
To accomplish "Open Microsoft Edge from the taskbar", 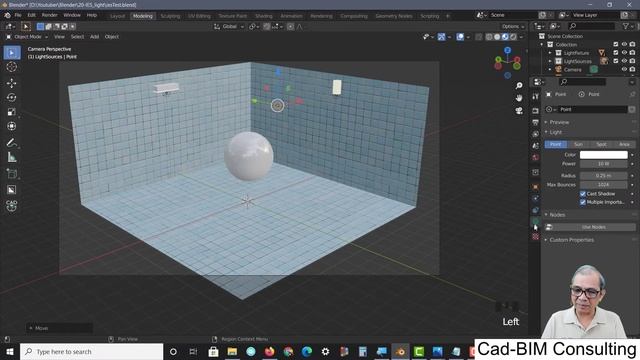I will (307, 351).
